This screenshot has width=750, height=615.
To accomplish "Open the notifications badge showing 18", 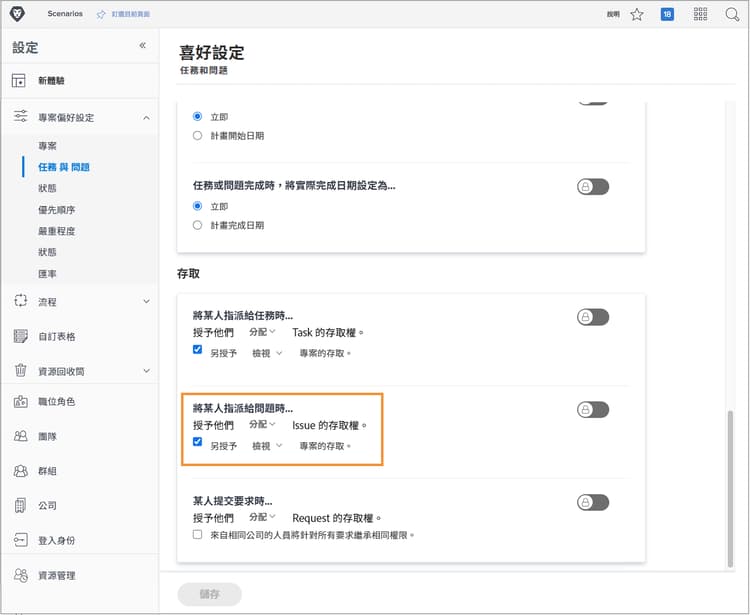I will point(667,14).
